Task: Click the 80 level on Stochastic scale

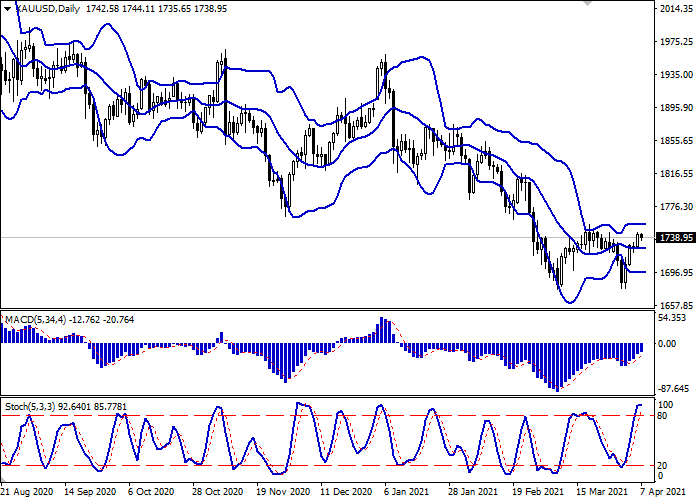Action: tap(662, 416)
